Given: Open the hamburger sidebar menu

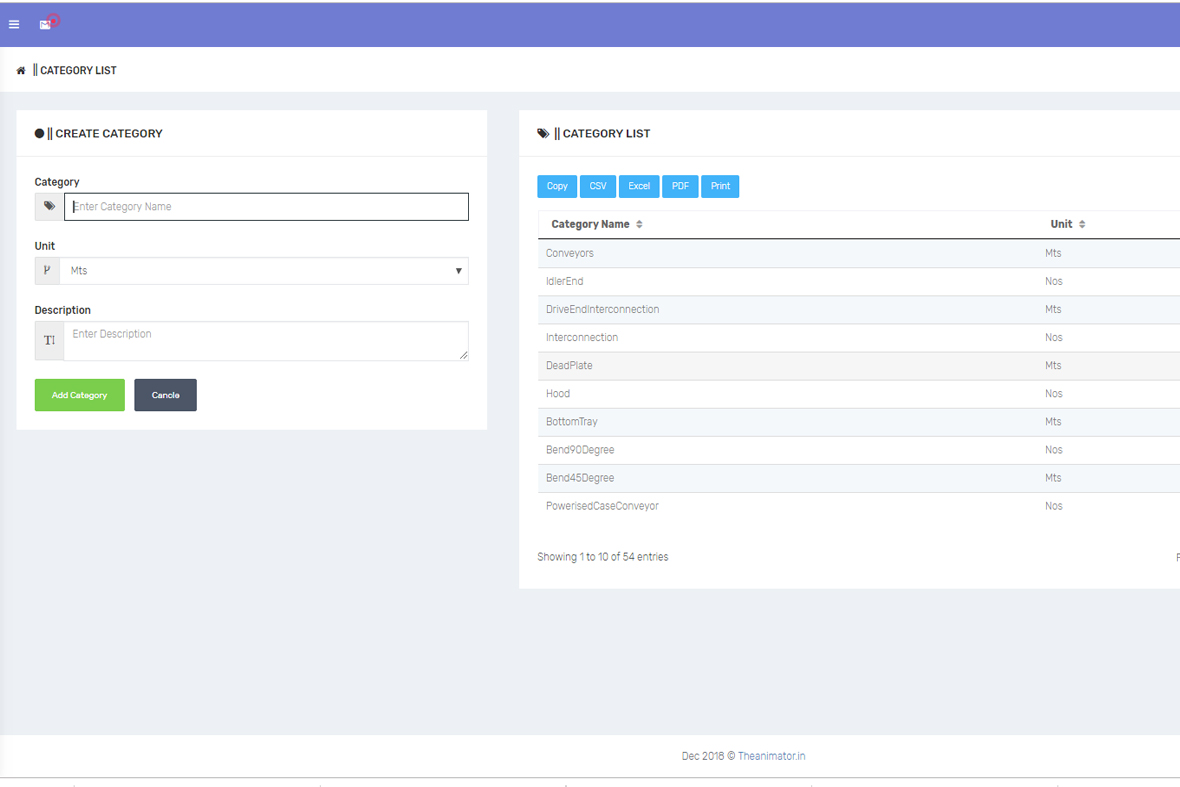Looking at the screenshot, I should pyautogui.click(x=14, y=24).
